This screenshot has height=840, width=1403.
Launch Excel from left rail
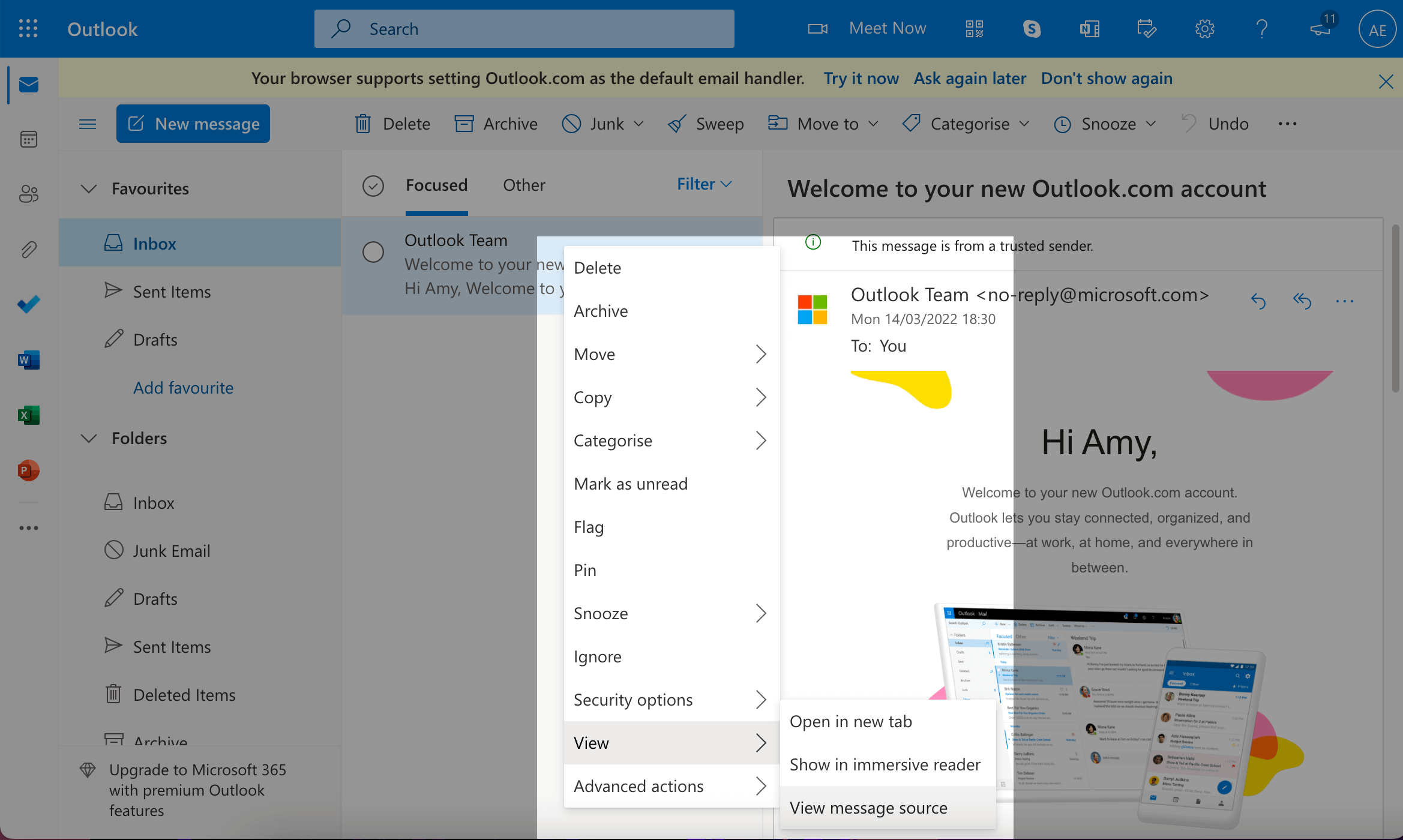click(28, 415)
